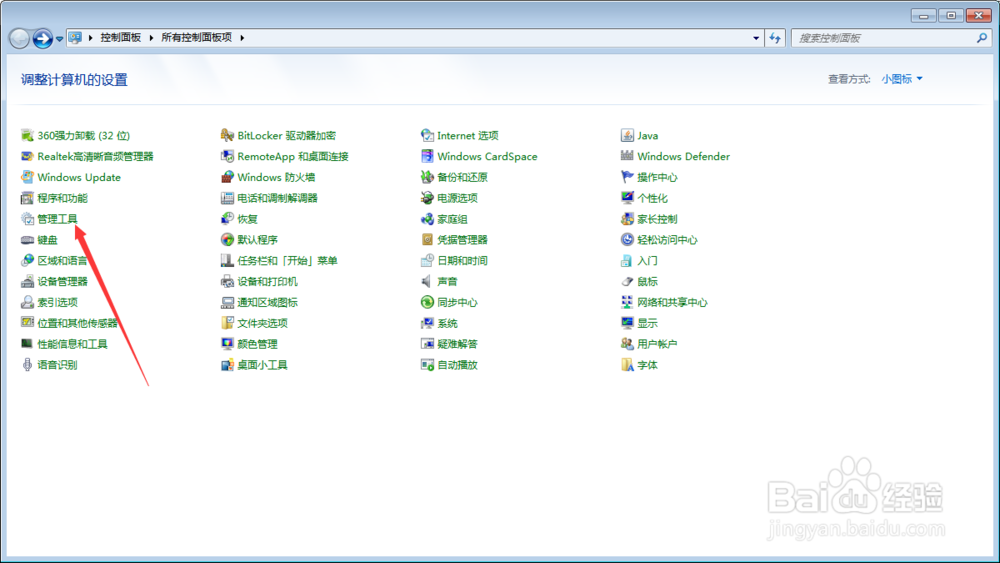Open 电话和调制解调器 link
Screen dimensions: 1000x563
pos(277,198)
